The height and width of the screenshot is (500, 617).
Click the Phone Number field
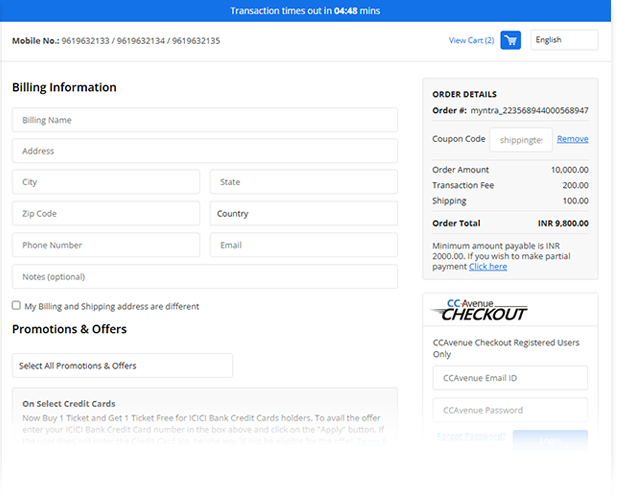pyautogui.click(x=105, y=245)
